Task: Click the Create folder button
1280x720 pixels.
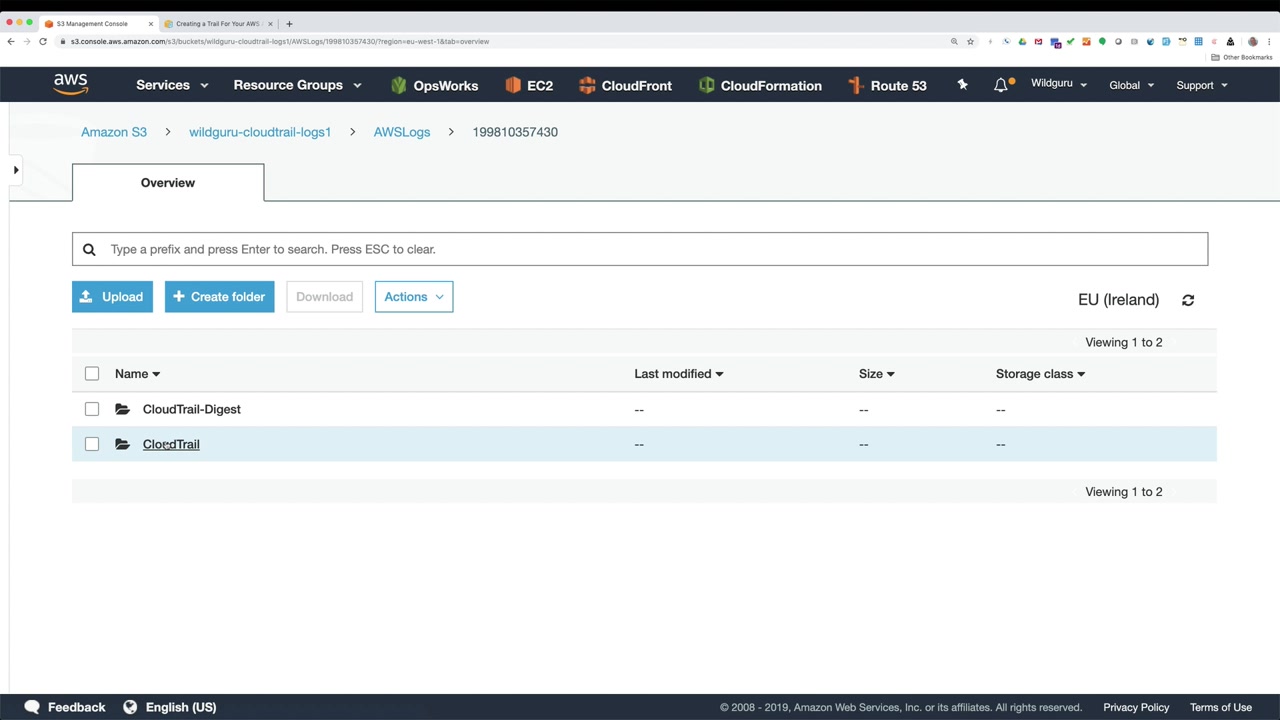Action: [x=220, y=297]
